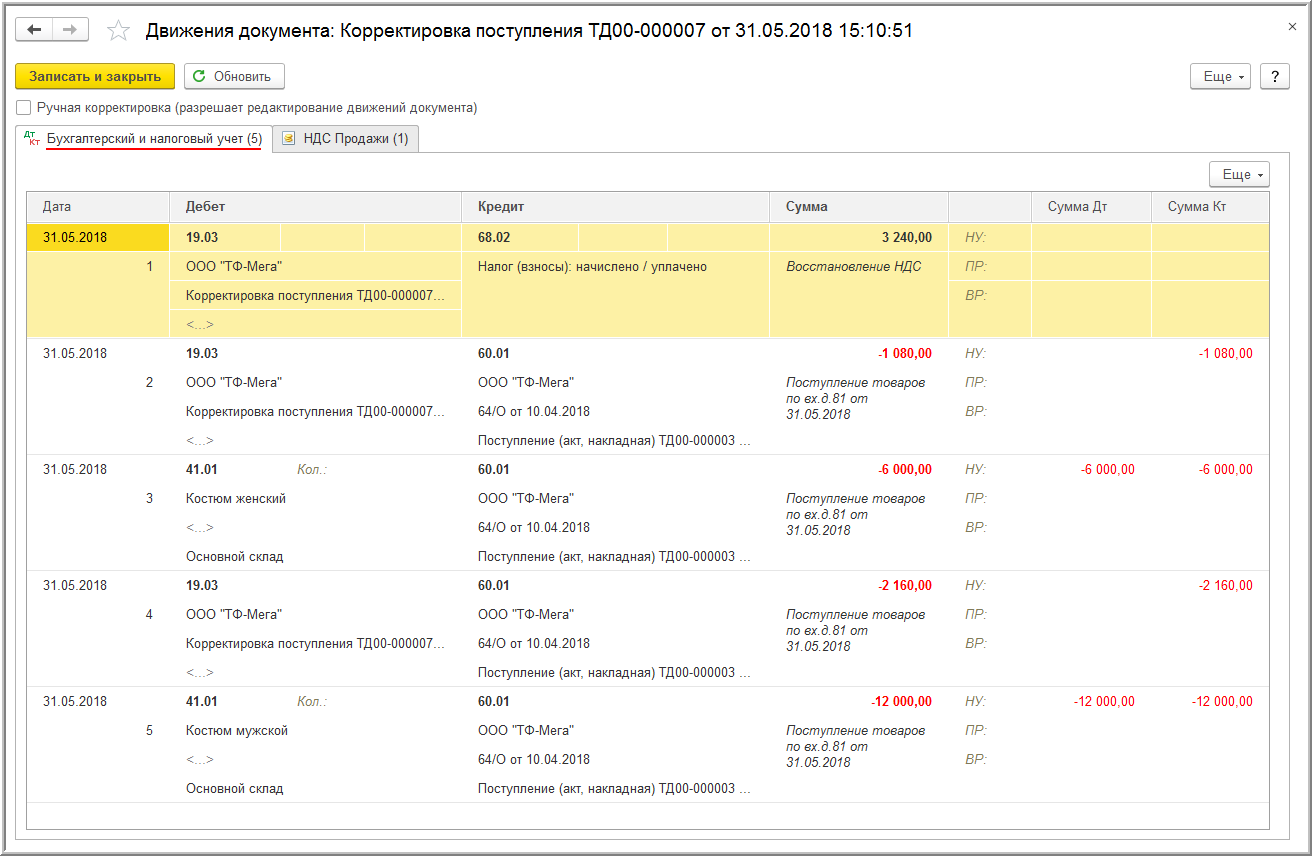Viewport: 1312px width, 856px height.
Task: Click the refresh icon on Обновить button
Action: [x=200, y=76]
